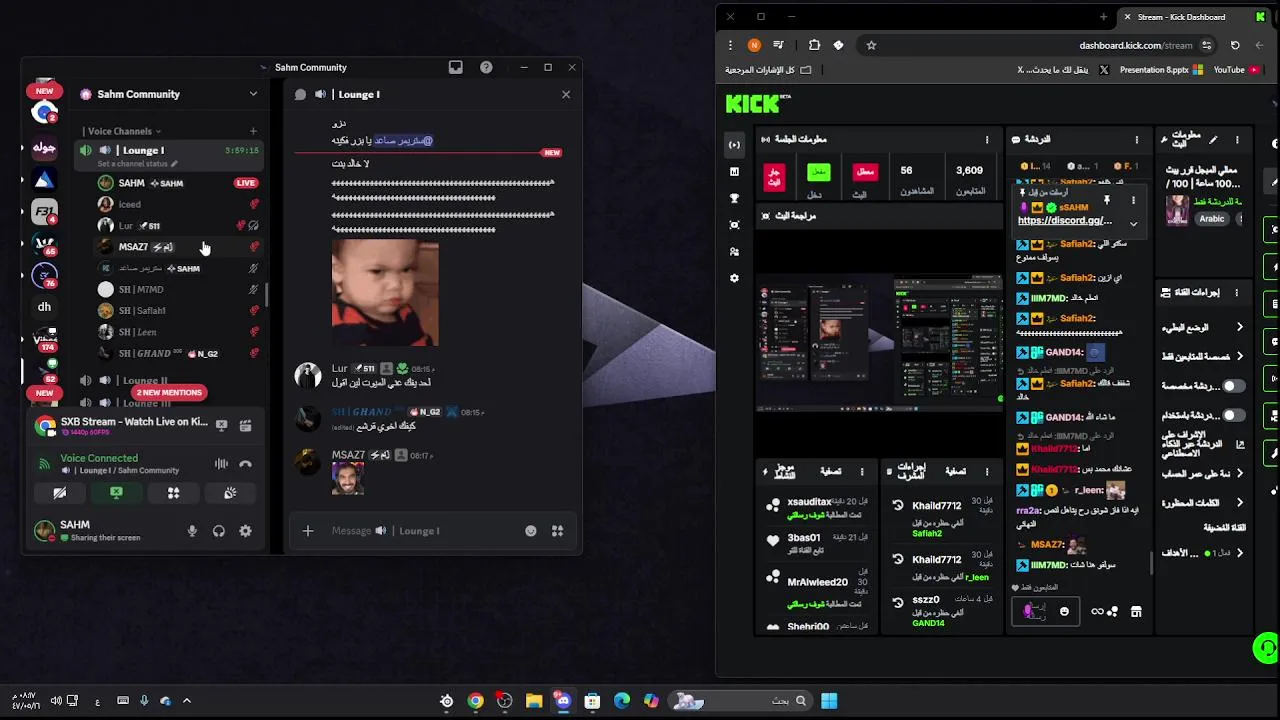Open apps launcher in message box
This screenshot has height=720, width=1280.
(x=558, y=531)
